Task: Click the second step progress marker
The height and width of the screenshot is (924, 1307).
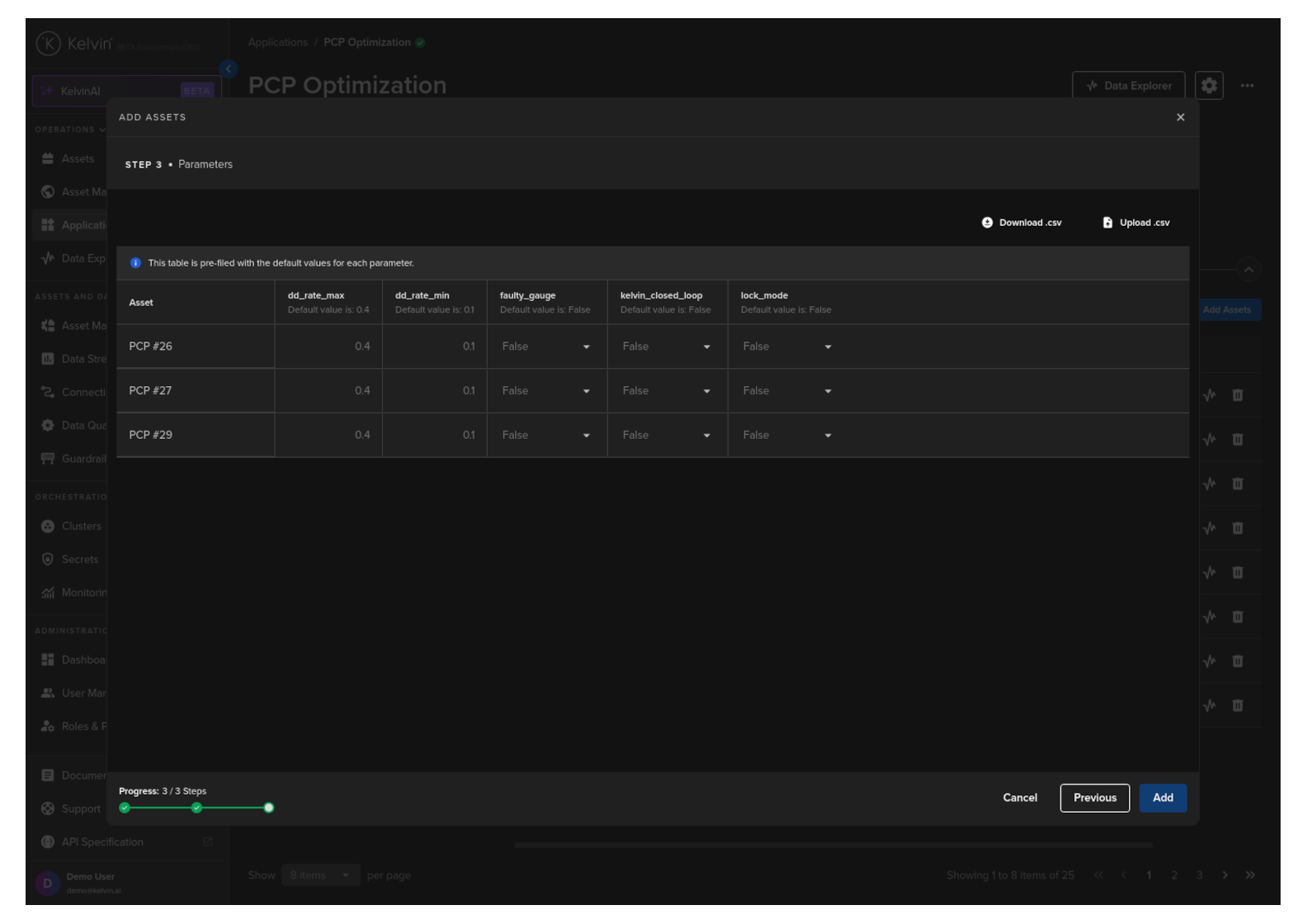Action: 196,808
